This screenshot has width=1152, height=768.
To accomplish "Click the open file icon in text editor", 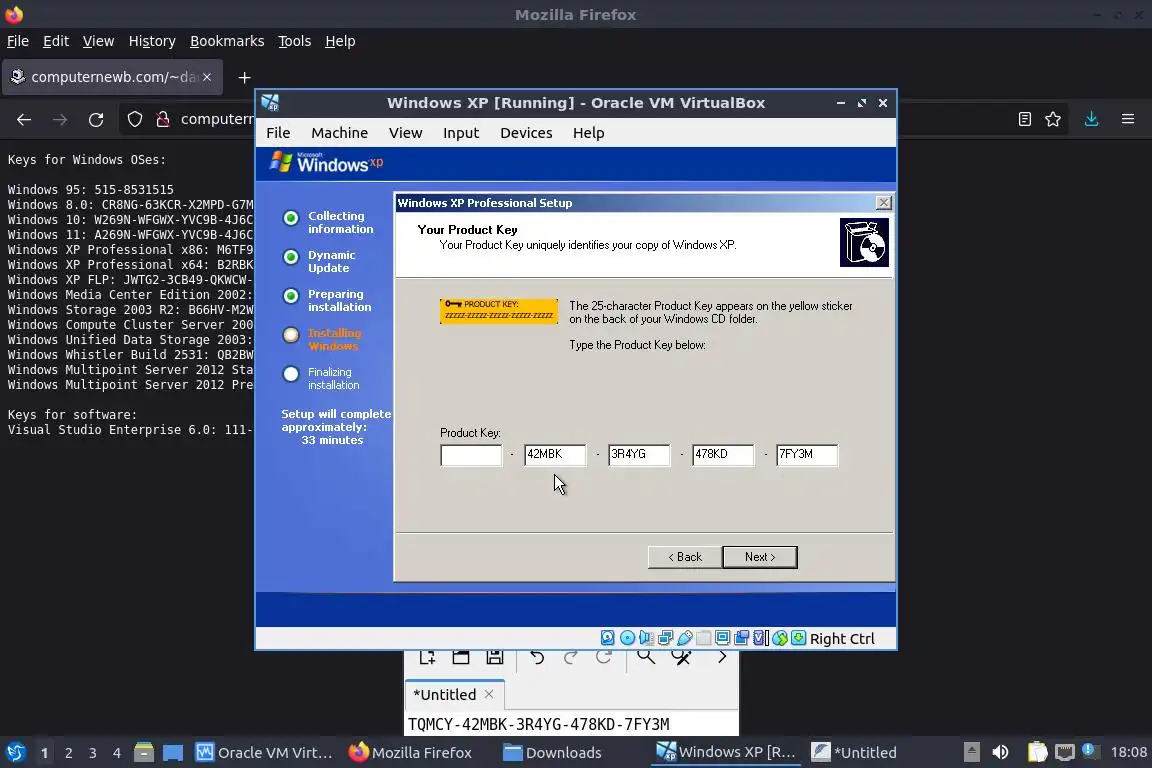I will (x=461, y=656).
